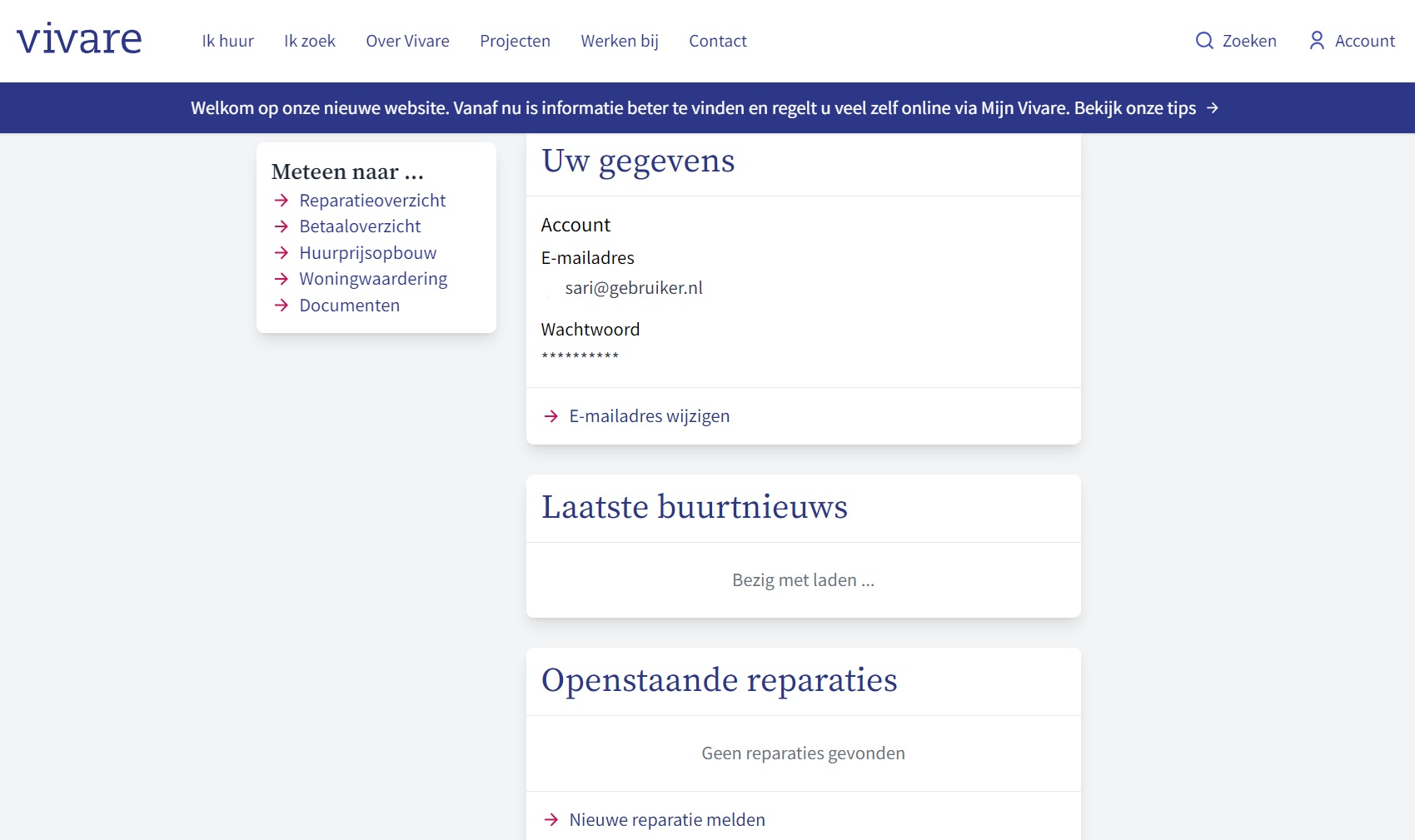Click the Vivare logo
This screenshot has width=1415, height=840.
click(79, 40)
